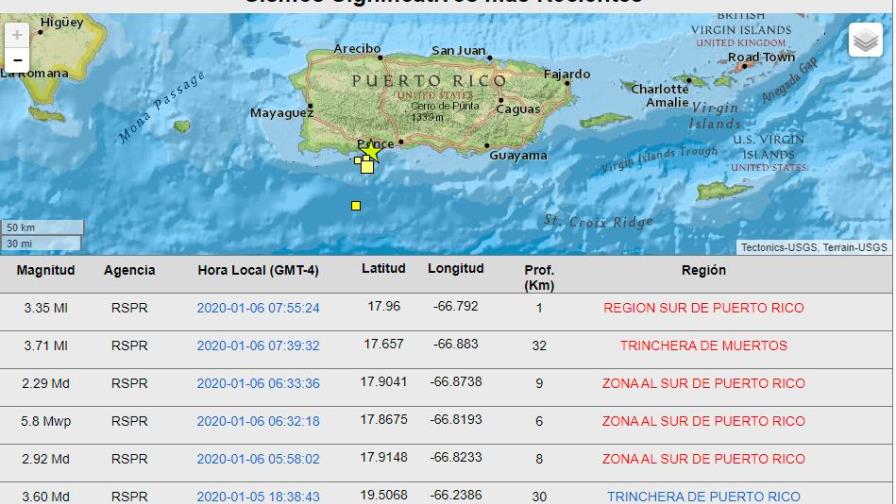
Task: Select ZONA AL SUR in the 2.29 Md row
Action: coord(703,383)
